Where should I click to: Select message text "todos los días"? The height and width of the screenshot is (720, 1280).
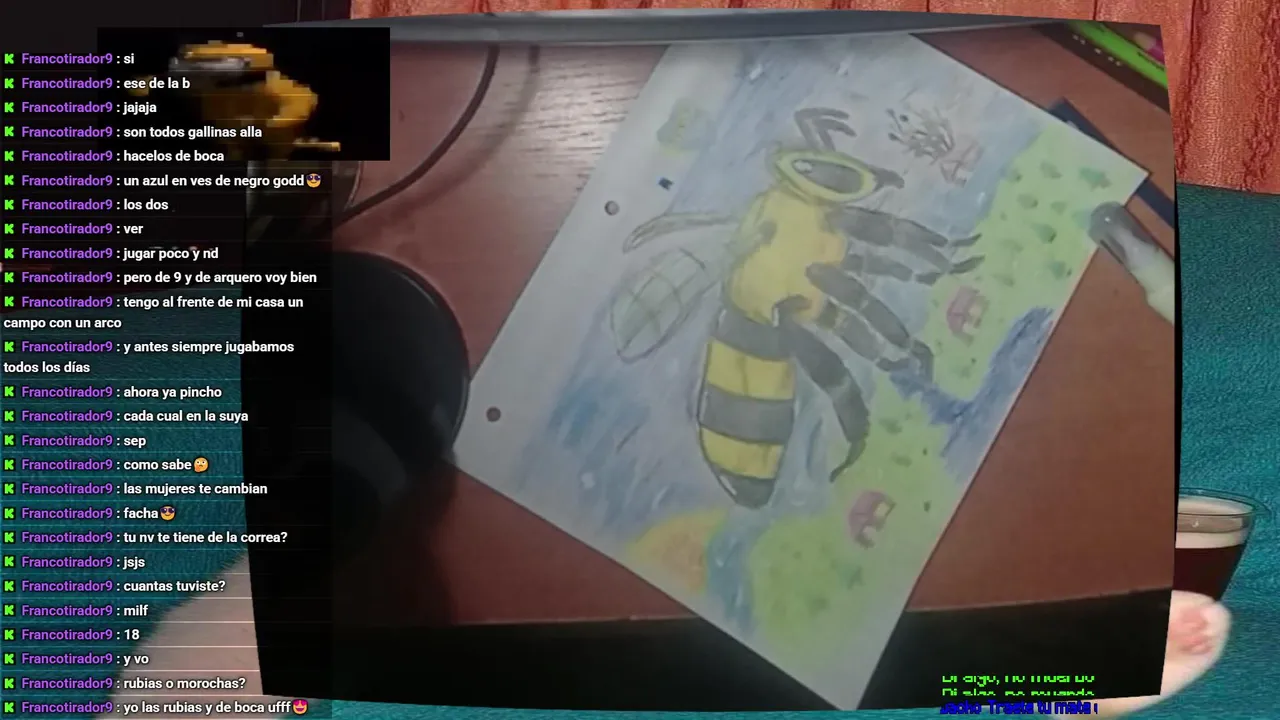pyautogui.click(x=47, y=367)
